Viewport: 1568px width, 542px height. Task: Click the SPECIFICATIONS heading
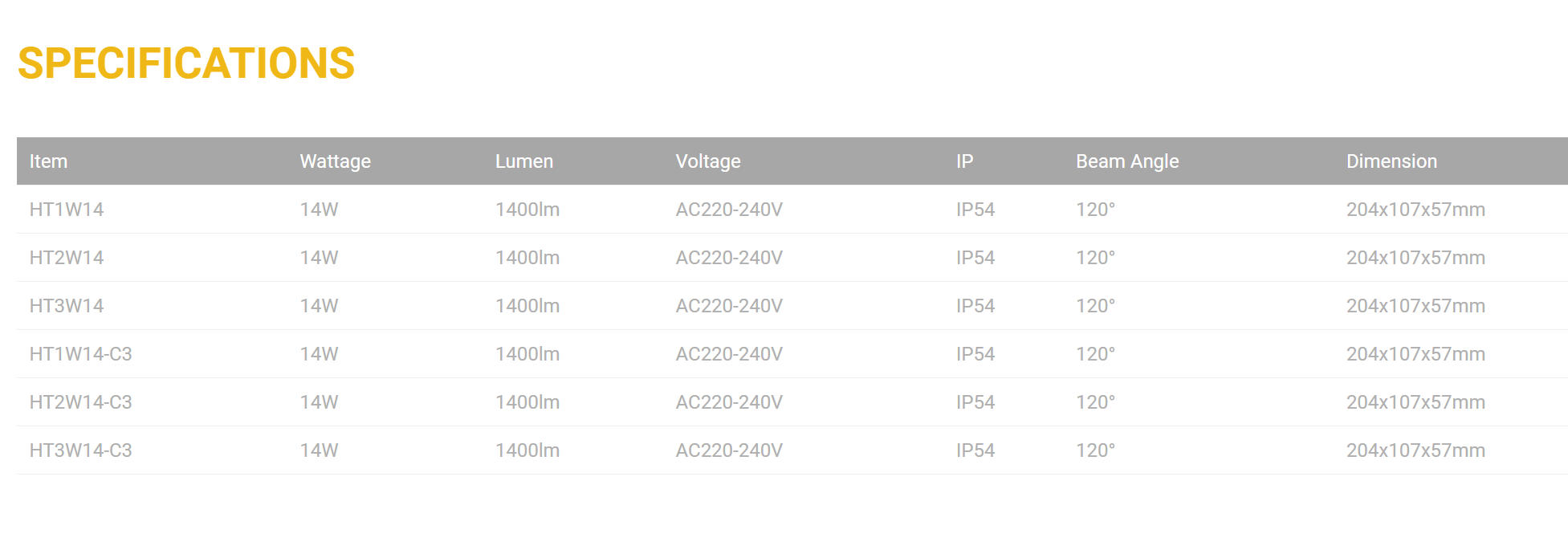(x=186, y=63)
